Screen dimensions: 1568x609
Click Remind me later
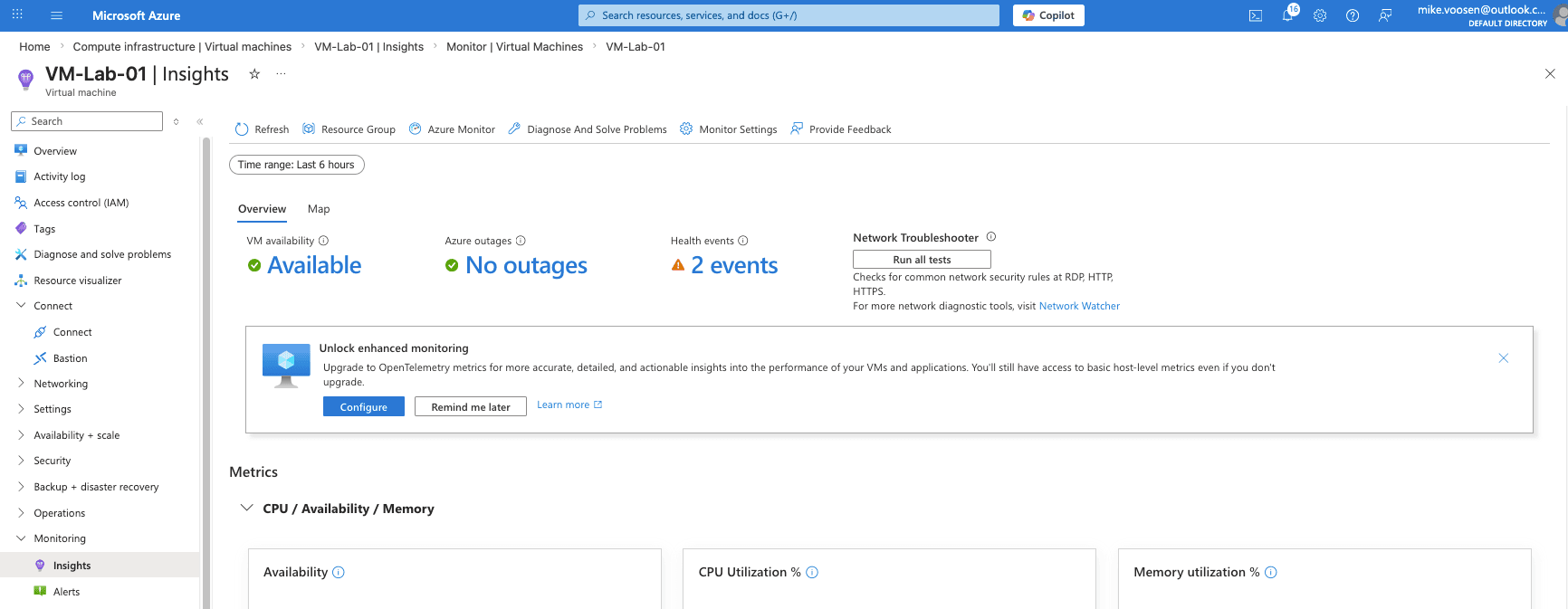coord(471,407)
